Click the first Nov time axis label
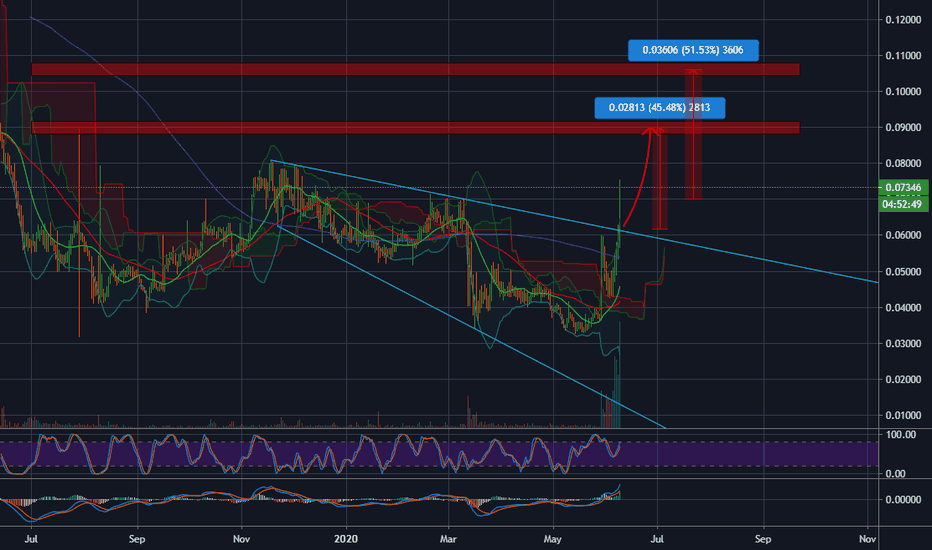The height and width of the screenshot is (550, 932). coord(241,539)
